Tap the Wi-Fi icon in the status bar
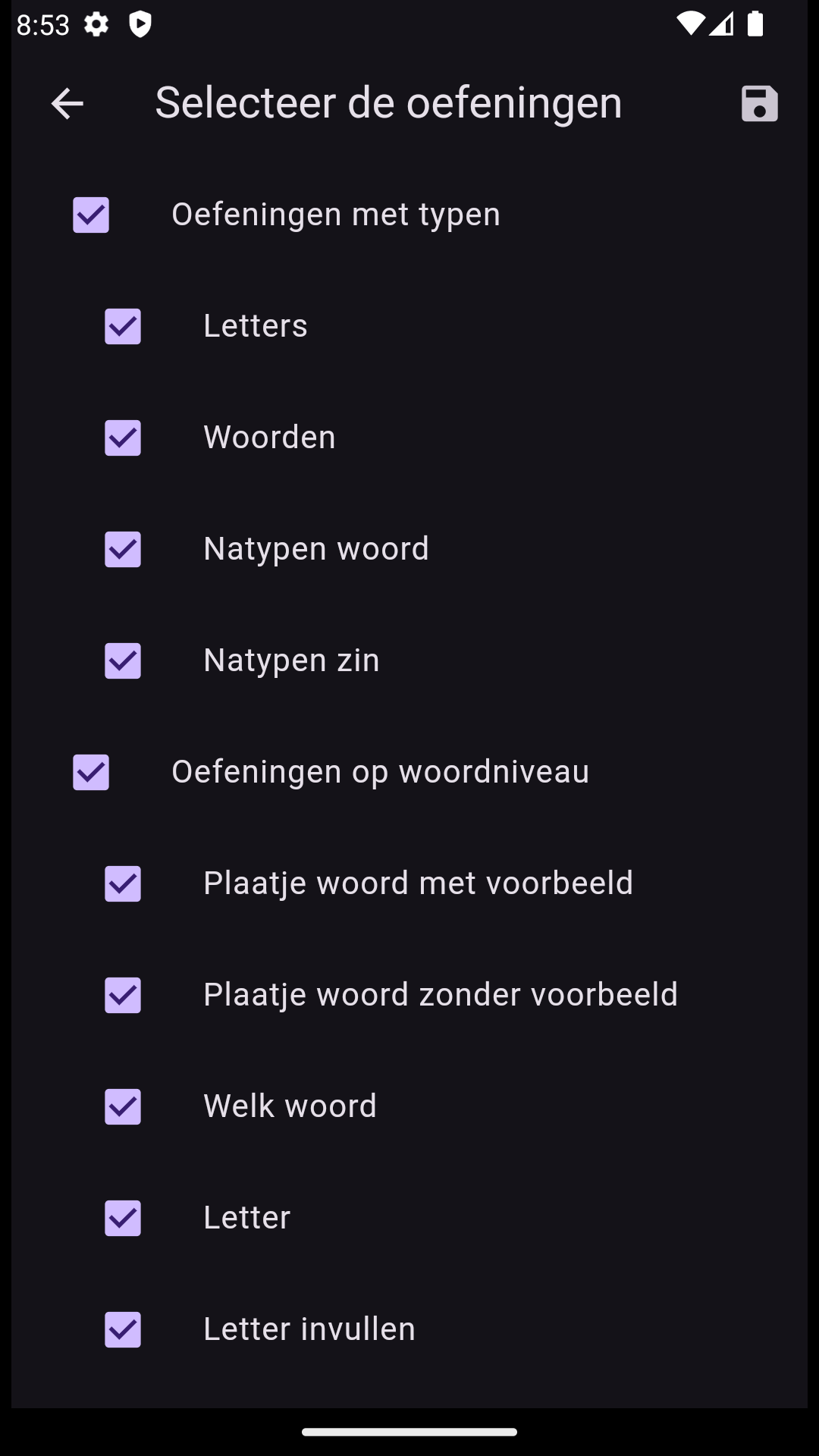The image size is (819, 1456). click(691, 25)
